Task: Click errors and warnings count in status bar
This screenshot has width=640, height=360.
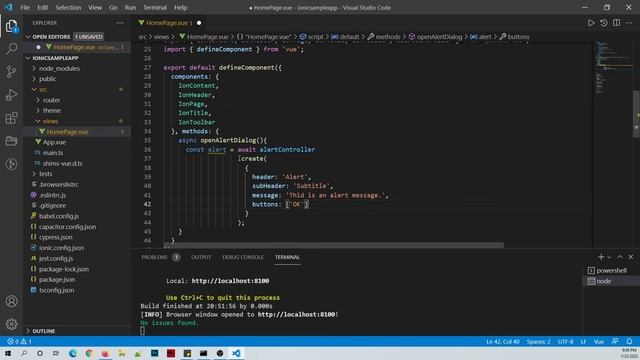Action: [x=19, y=341]
